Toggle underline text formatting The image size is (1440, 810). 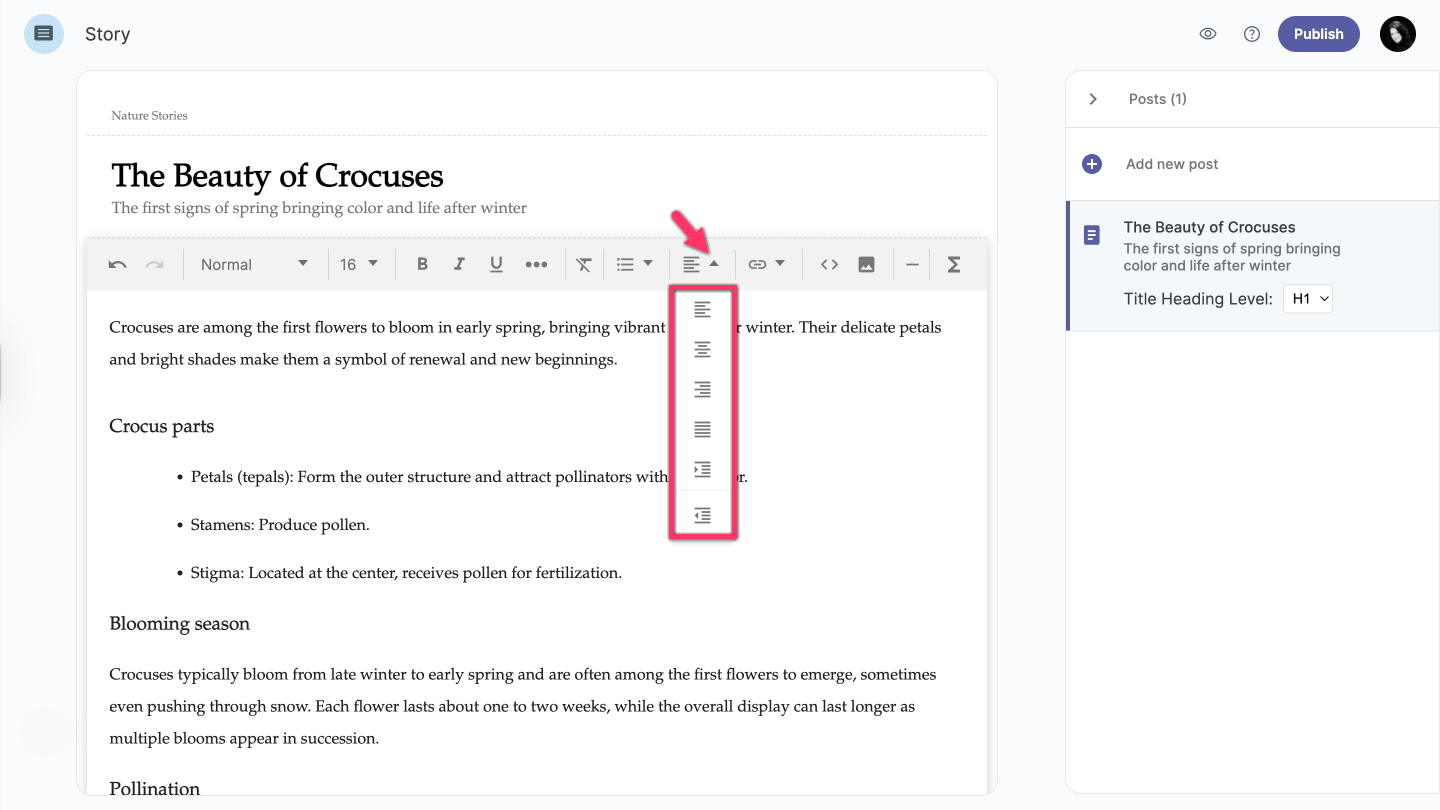496,265
